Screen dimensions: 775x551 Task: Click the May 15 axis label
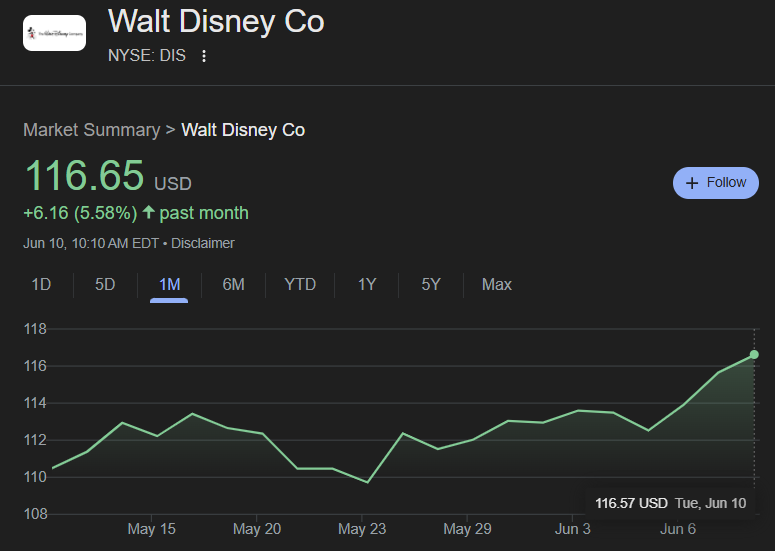click(x=151, y=529)
